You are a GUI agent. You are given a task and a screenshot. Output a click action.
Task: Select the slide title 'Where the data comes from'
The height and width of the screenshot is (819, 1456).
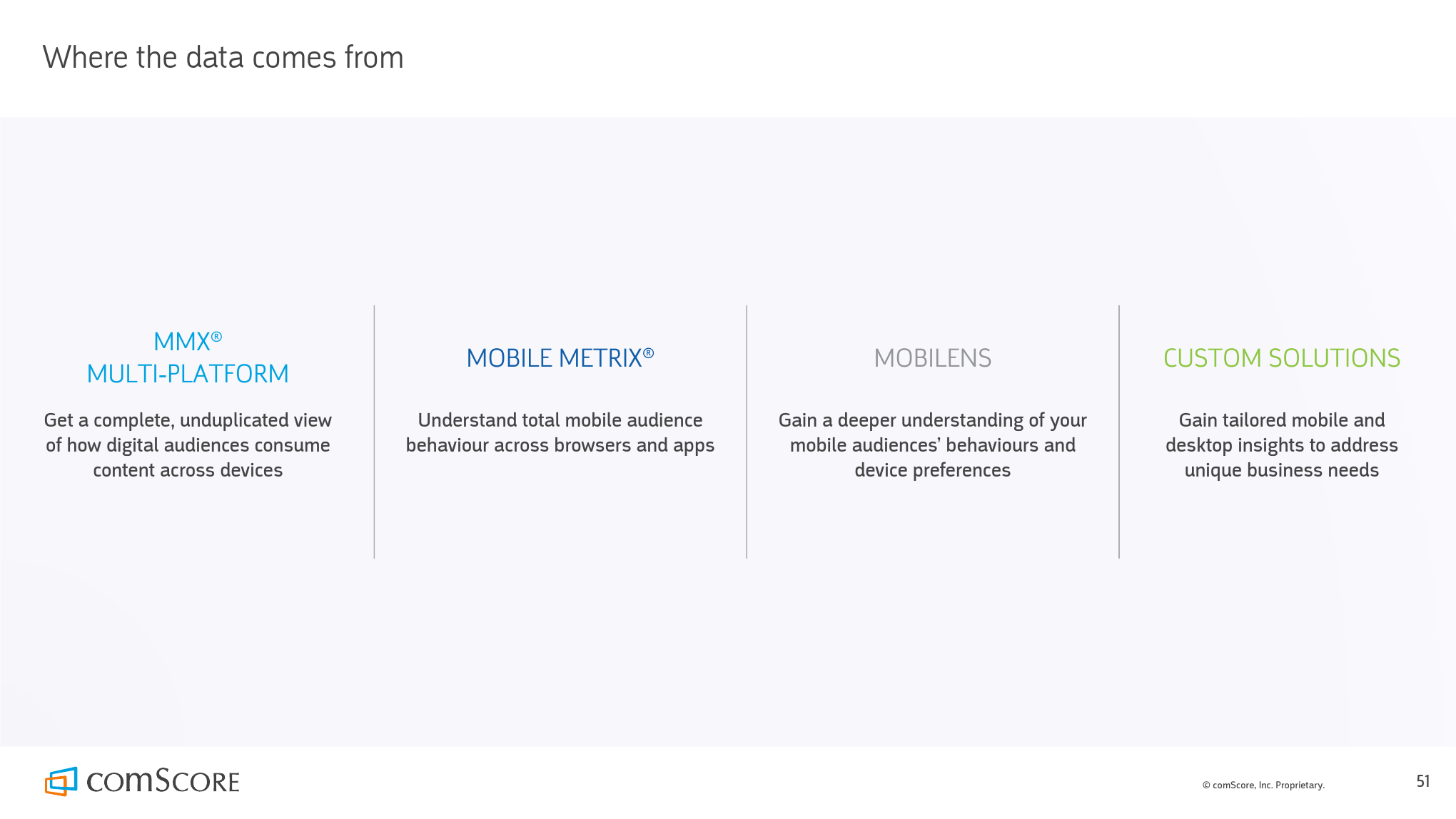coord(223,57)
